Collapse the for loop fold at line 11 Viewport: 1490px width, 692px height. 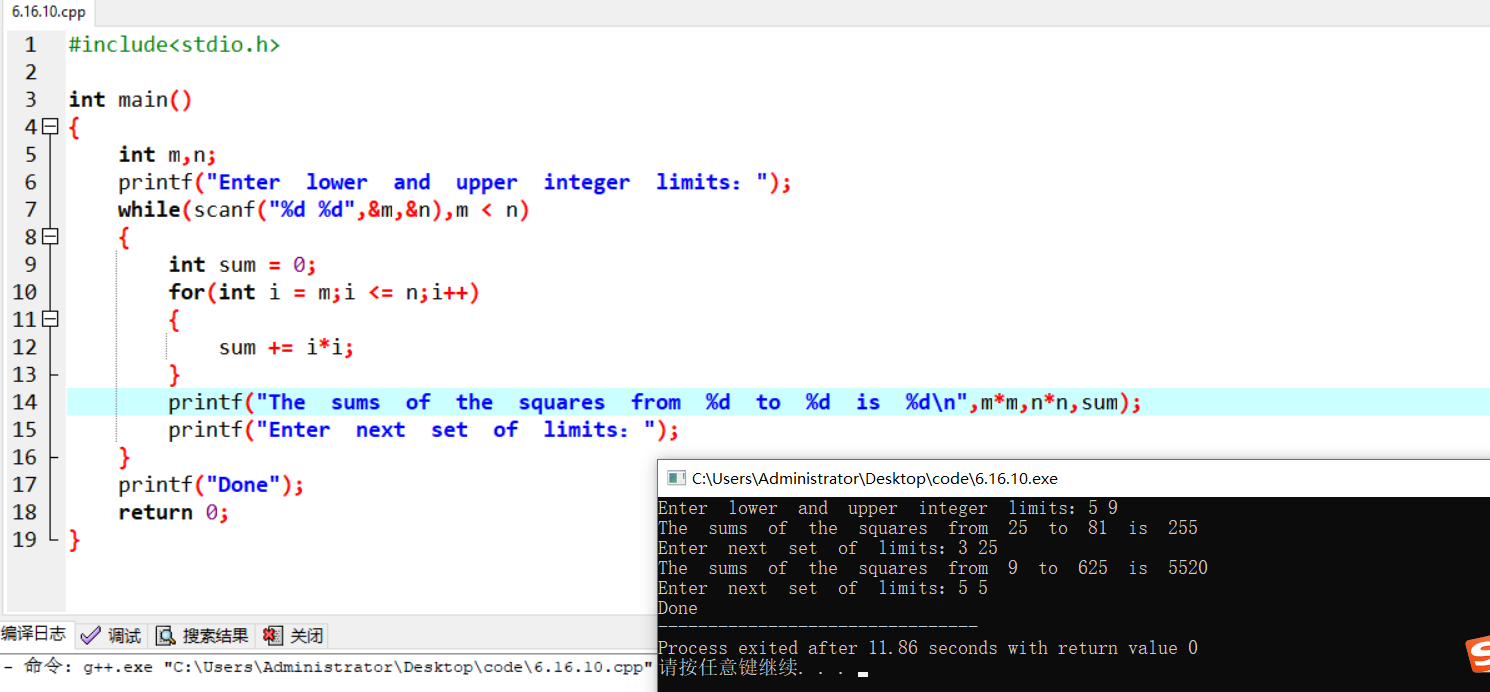(50, 319)
